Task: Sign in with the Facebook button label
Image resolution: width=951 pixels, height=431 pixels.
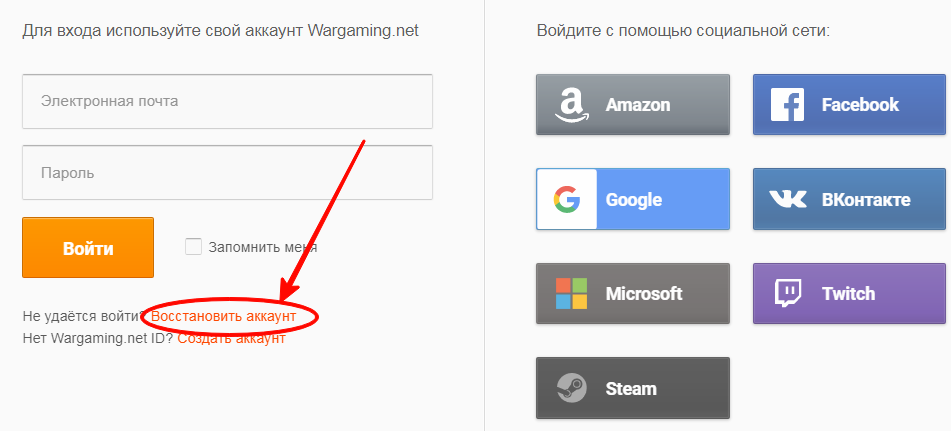Action: click(x=860, y=104)
